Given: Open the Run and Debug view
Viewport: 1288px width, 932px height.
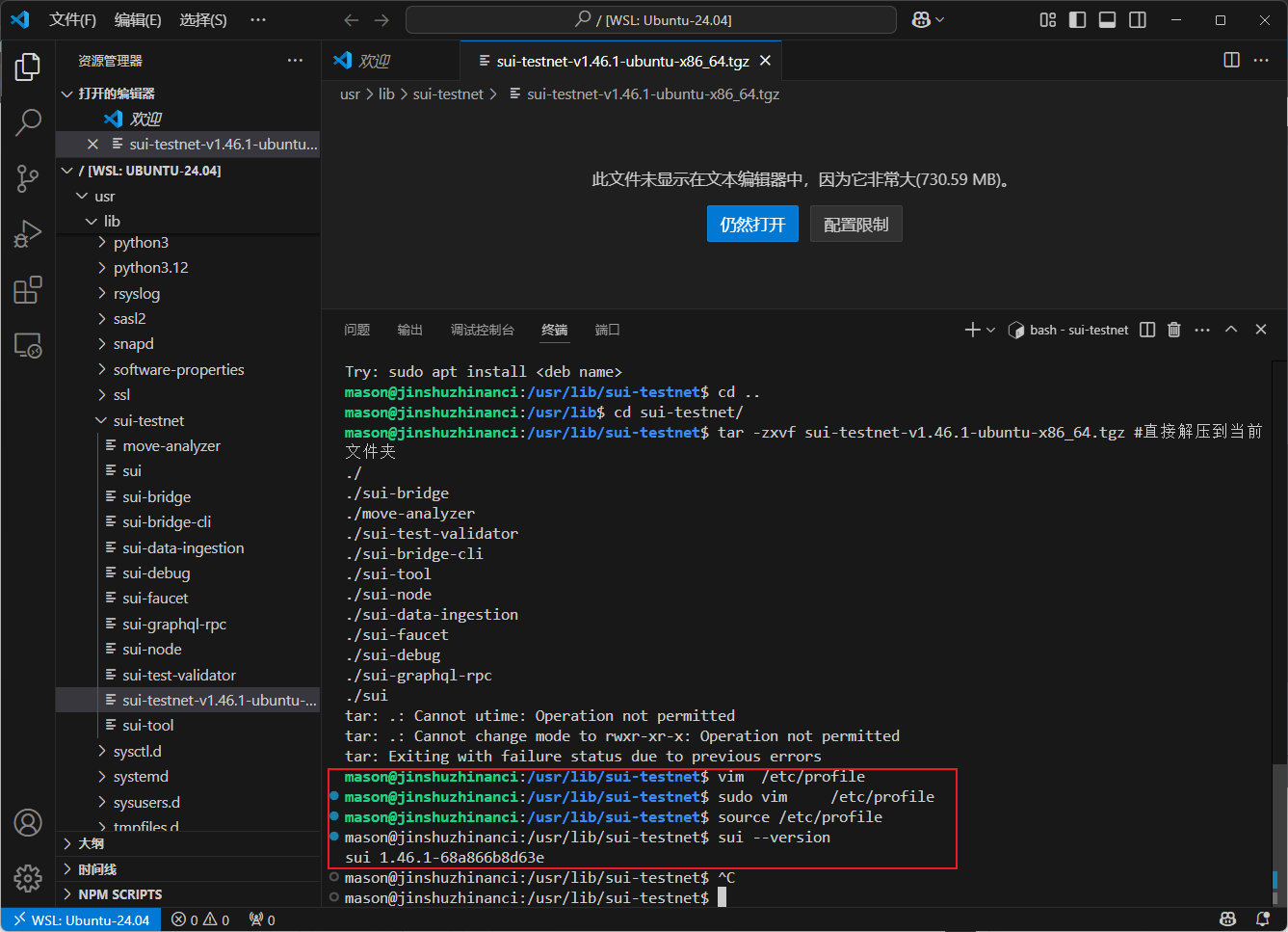Looking at the screenshot, I should [x=28, y=234].
